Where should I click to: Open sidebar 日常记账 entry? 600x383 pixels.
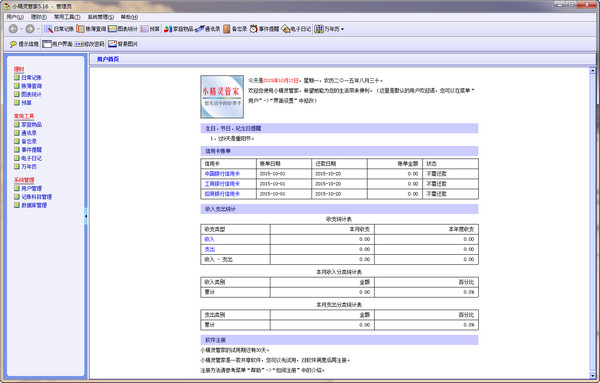(28, 78)
